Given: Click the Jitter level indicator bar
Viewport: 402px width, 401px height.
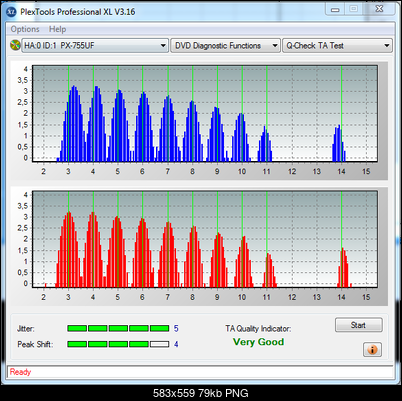Looking at the screenshot, I should [x=118, y=329].
